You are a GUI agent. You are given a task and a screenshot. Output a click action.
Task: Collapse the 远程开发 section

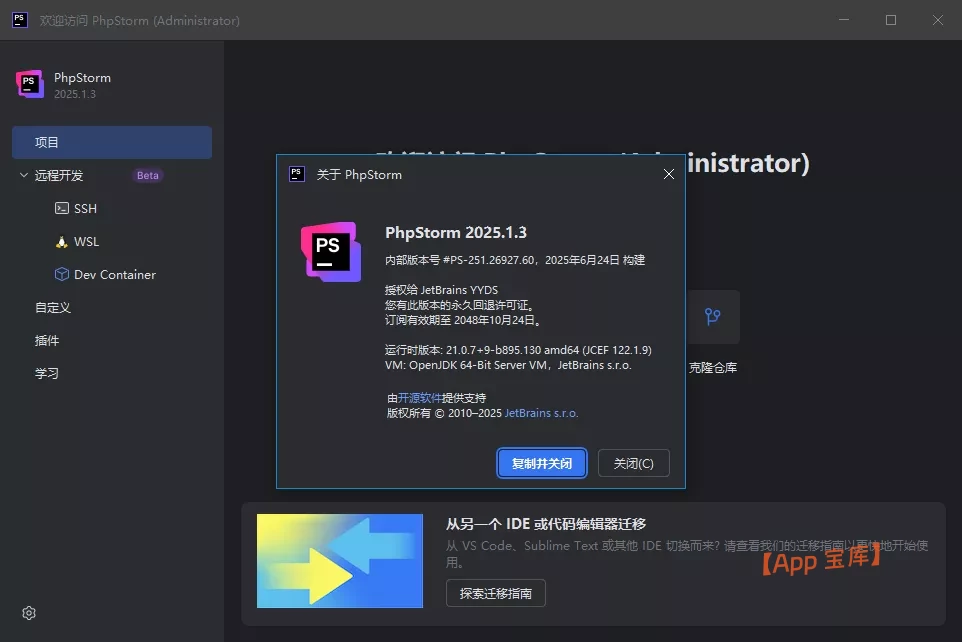23,175
